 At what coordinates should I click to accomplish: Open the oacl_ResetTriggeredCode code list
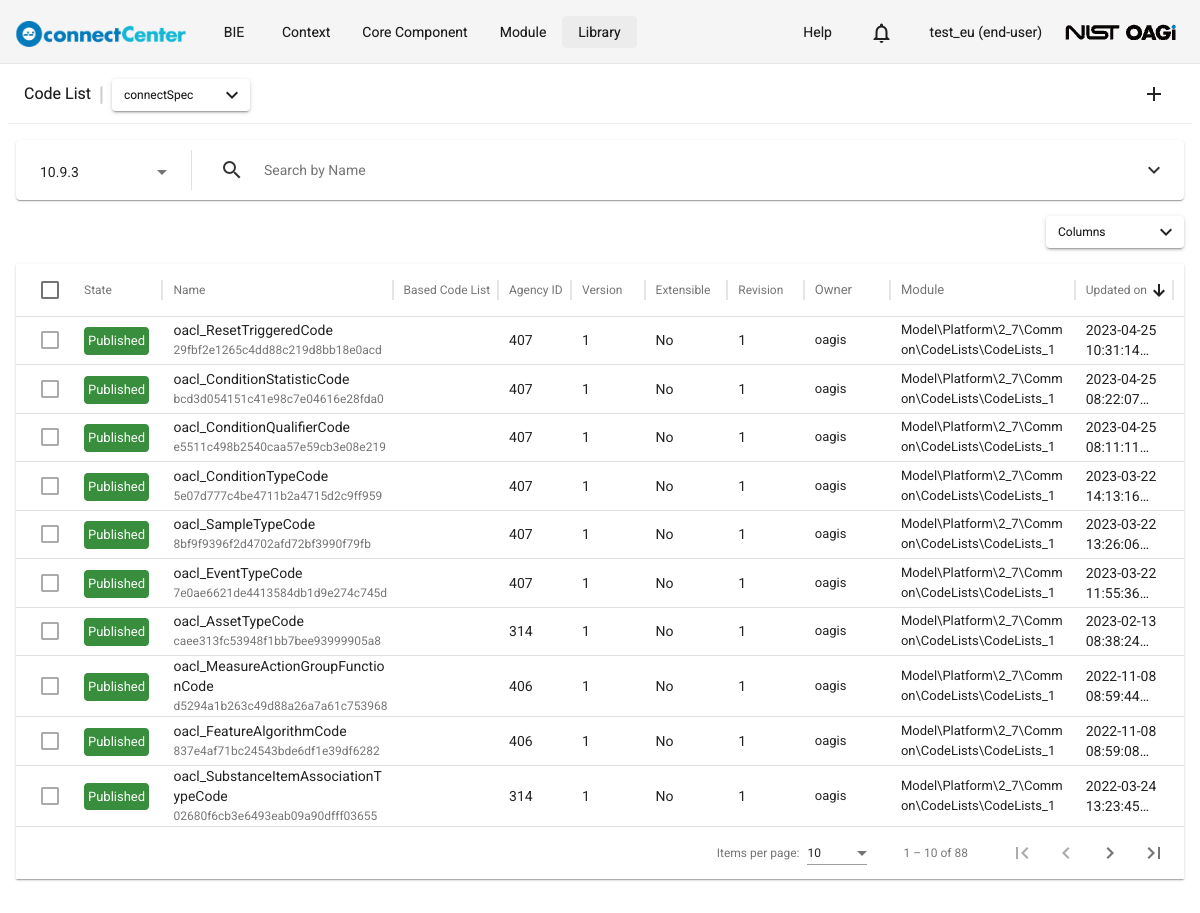click(x=253, y=331)
